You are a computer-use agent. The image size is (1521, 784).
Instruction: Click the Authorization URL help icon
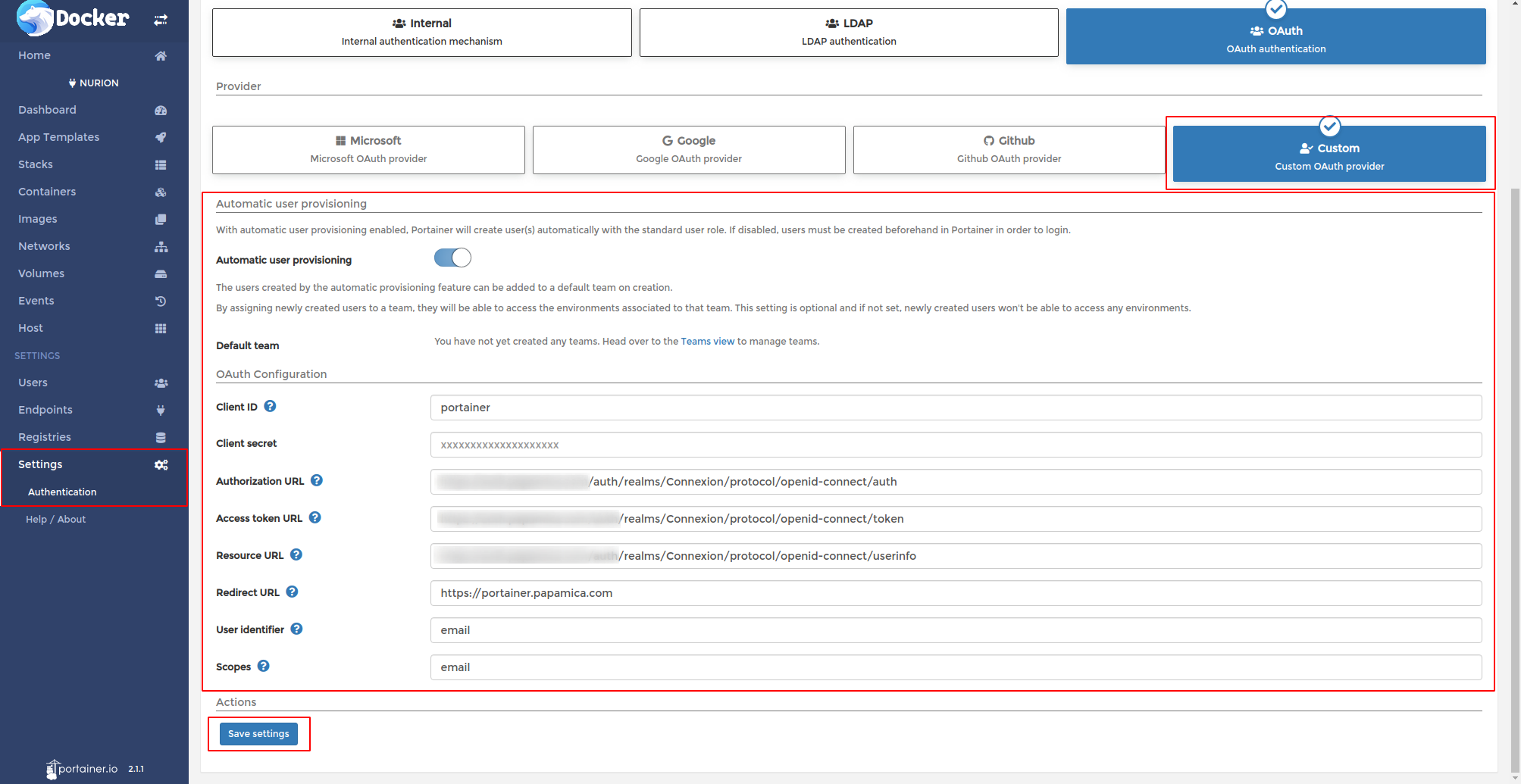(x=317, y=481)
